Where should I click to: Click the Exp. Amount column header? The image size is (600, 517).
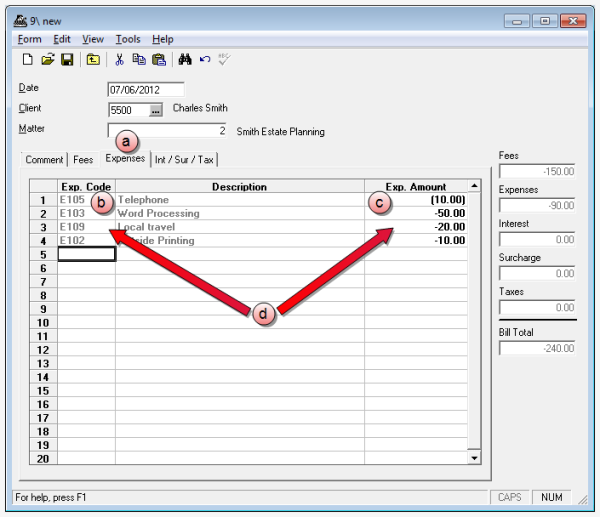coord(414,187)
